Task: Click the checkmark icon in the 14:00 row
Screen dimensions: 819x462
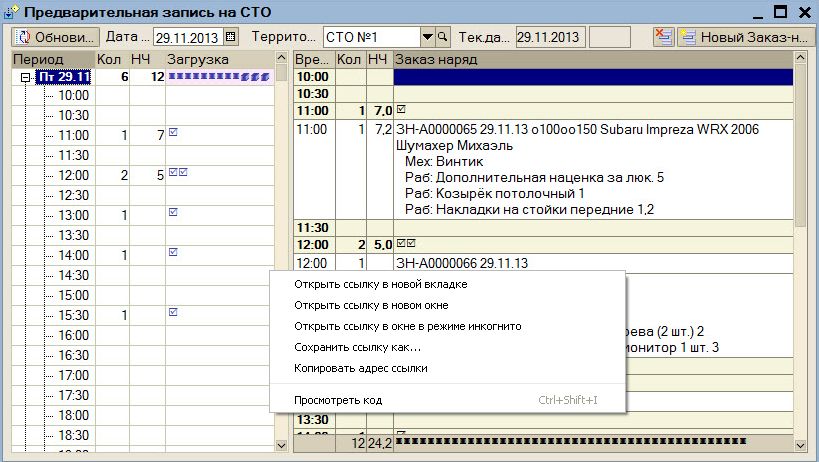Action: click(x=174, y=252)
